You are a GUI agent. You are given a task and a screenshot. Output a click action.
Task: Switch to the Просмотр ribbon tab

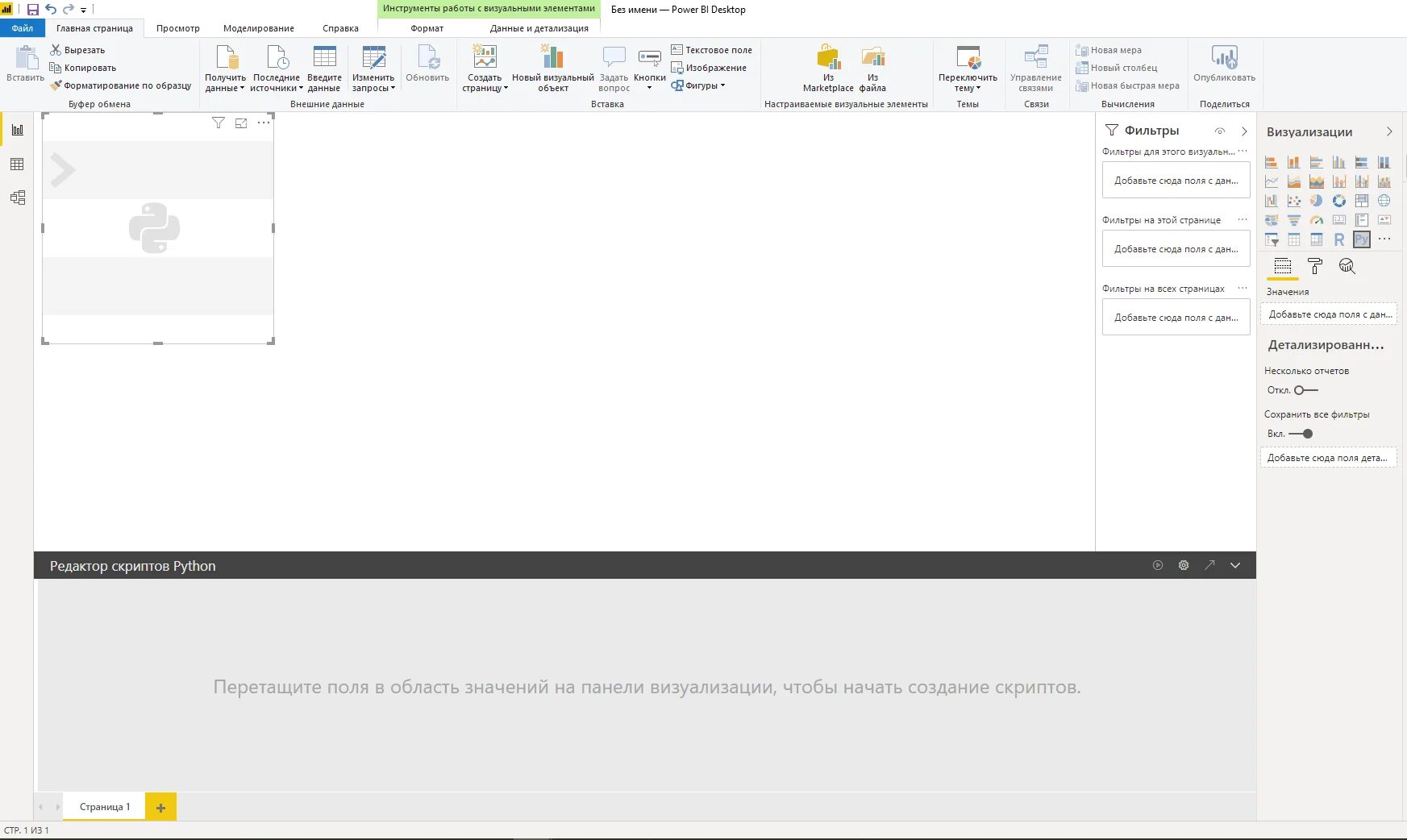pos(178,28)
